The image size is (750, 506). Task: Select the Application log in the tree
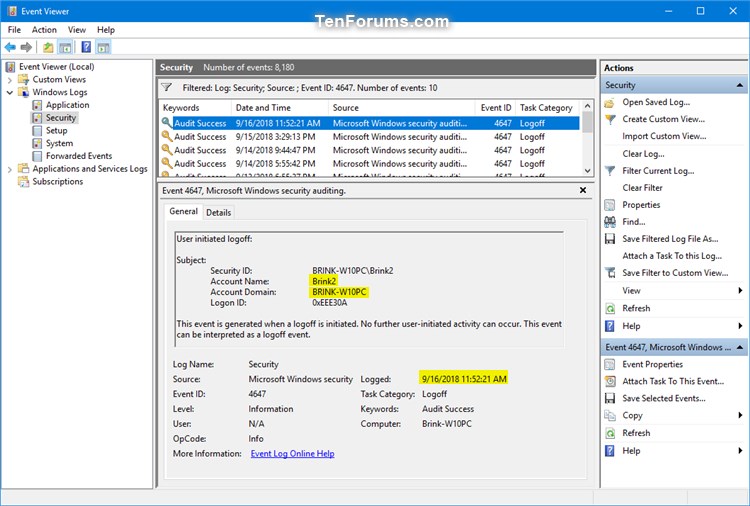67,105
